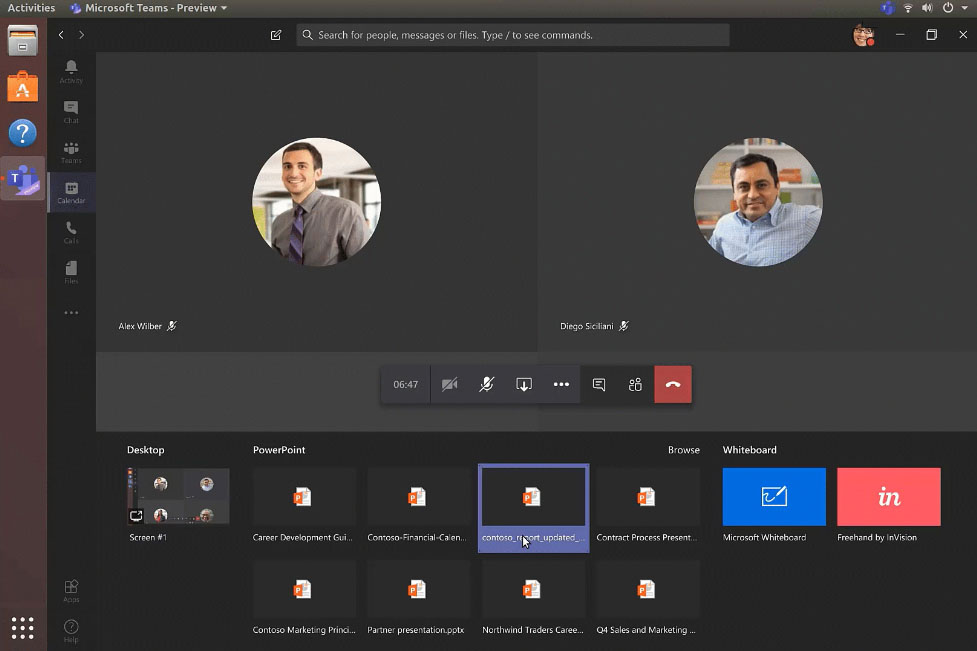Image resolution: width=977 pixels, height=651 pixels.
Task: Open Ubuntu Software in the dock
Action: coord(22,86)
